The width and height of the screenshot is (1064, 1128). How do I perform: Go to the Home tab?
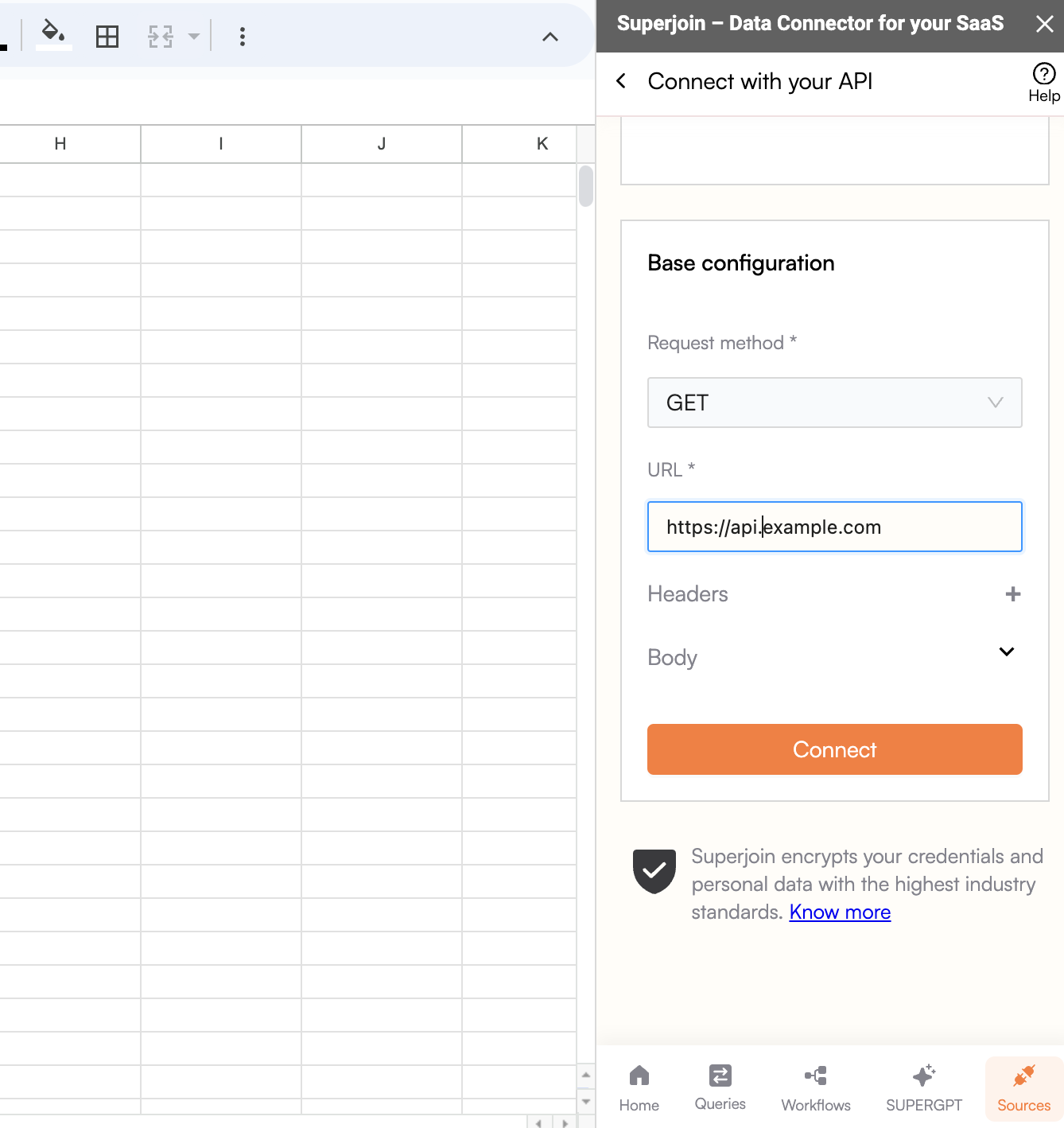639,1088
